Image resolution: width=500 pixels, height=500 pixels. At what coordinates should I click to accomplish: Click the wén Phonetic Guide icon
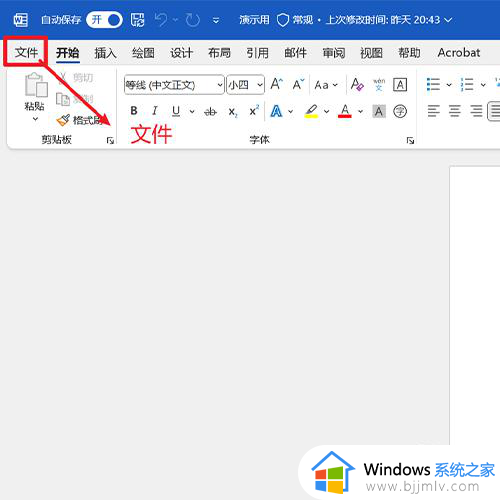pos(379,84)
